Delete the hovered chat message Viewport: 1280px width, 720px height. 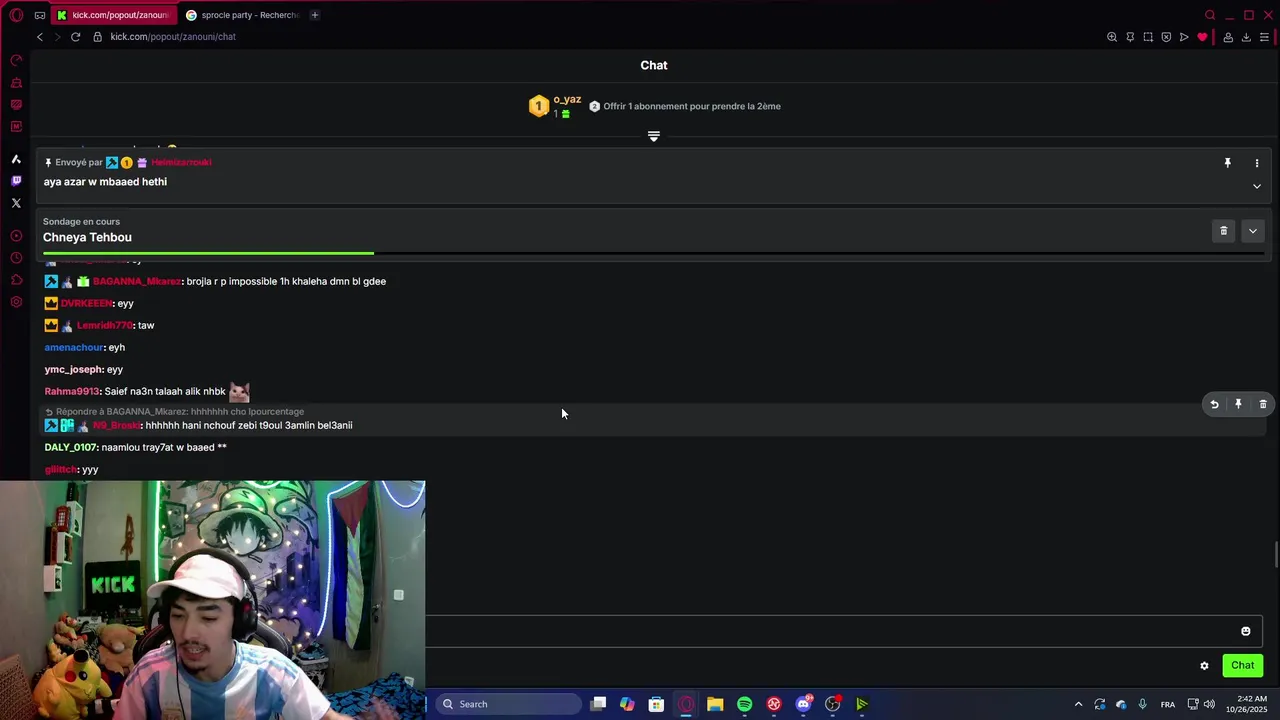(x=1263, y=404)
